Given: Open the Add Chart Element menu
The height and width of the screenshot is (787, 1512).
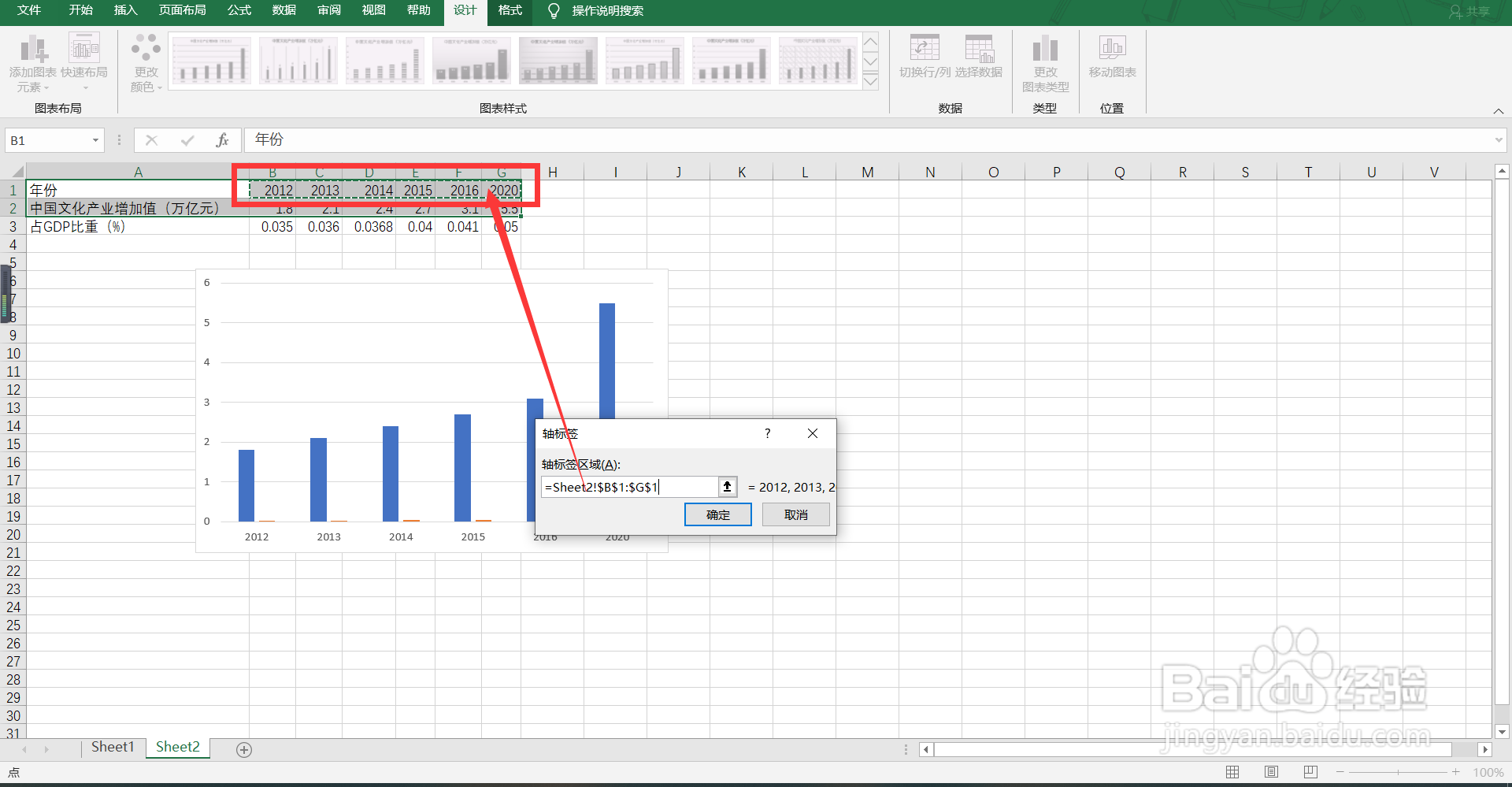Looking at the screenshot, I should pyautogui.click(x=32, y=63).
